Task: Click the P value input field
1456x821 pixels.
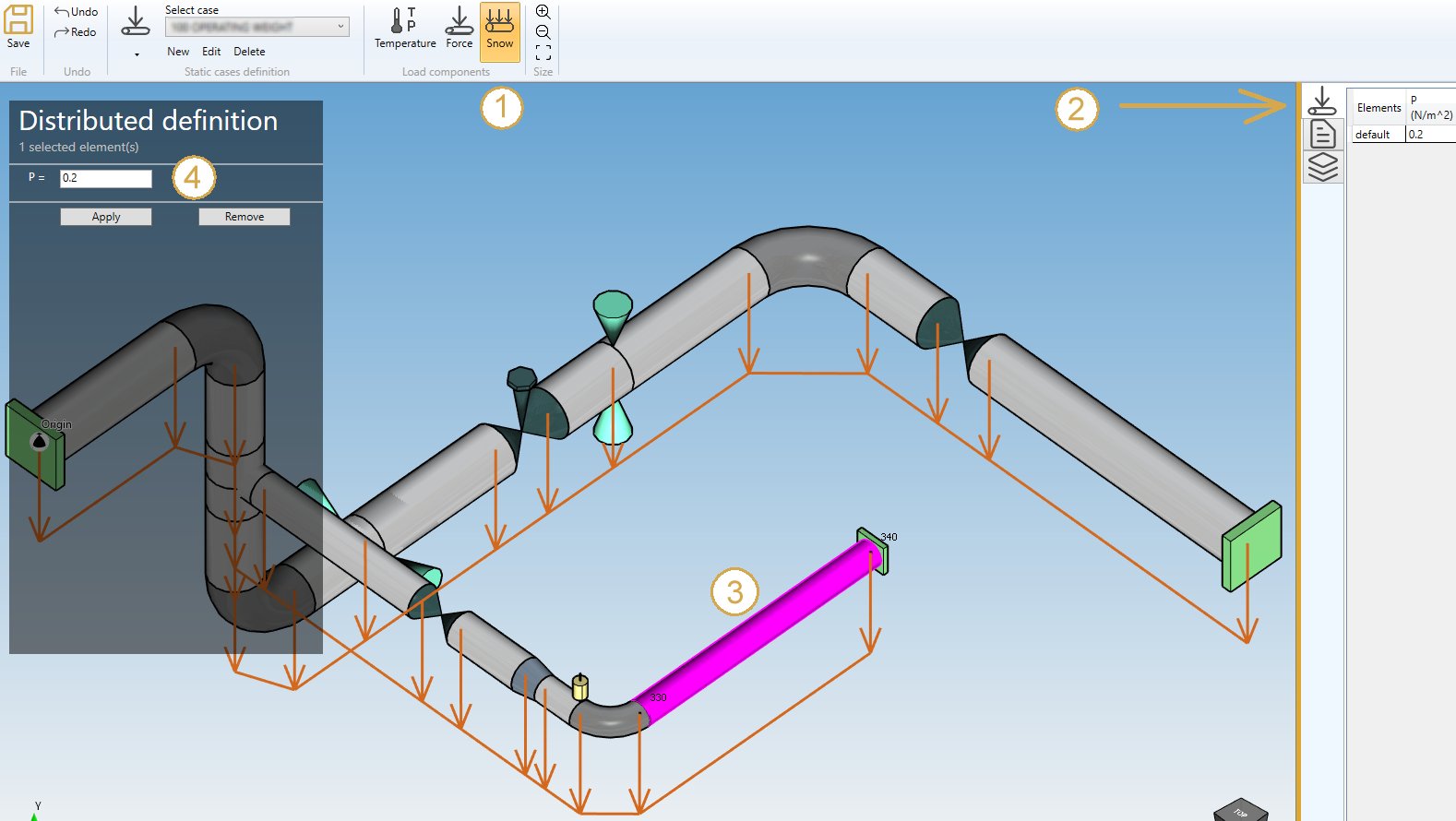Action: click(x=106, y=178)
